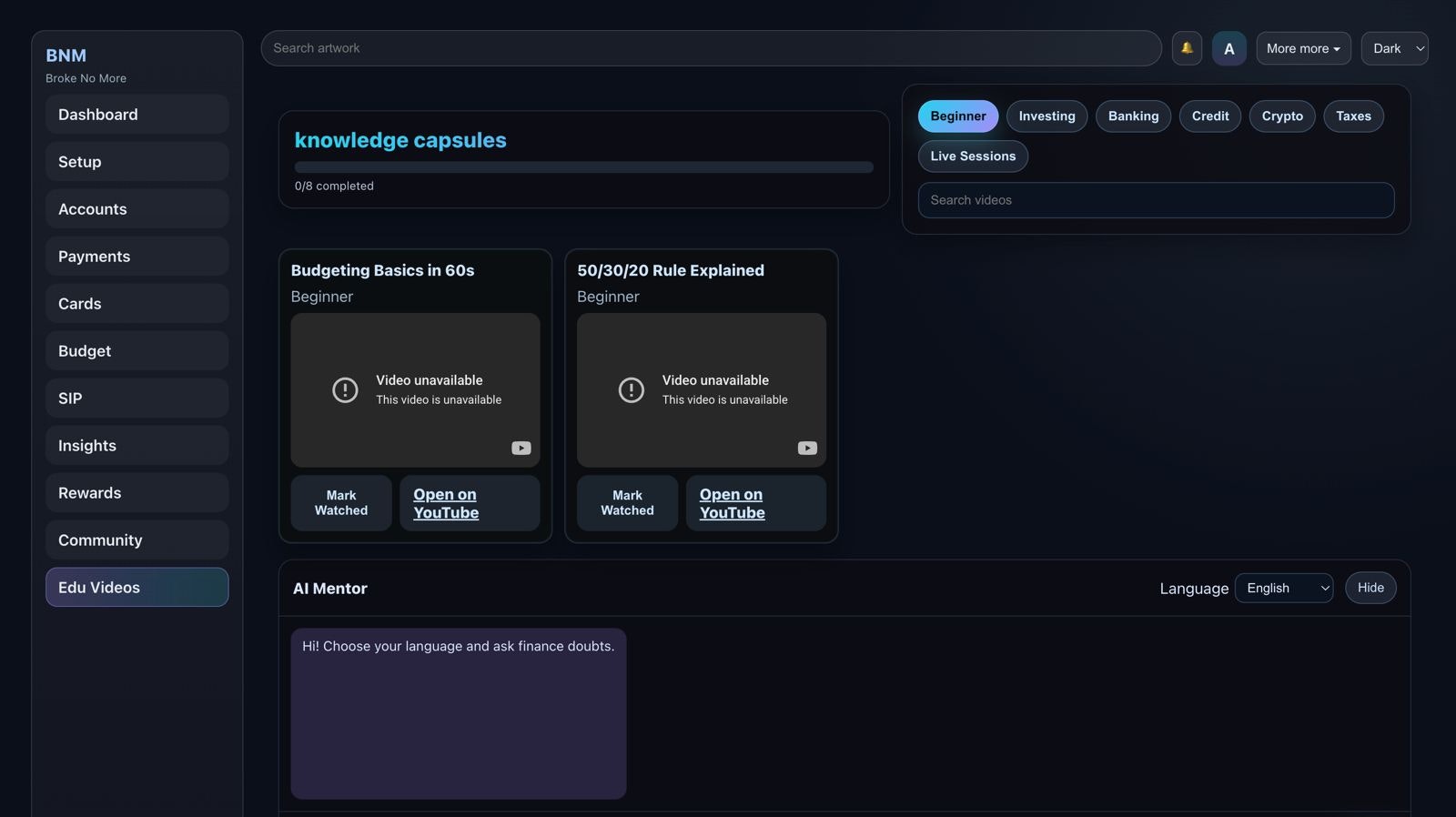This screenshot has height=817, width=1456.
Task: Open the Dark theme selector
Action: click(1394, 48)
